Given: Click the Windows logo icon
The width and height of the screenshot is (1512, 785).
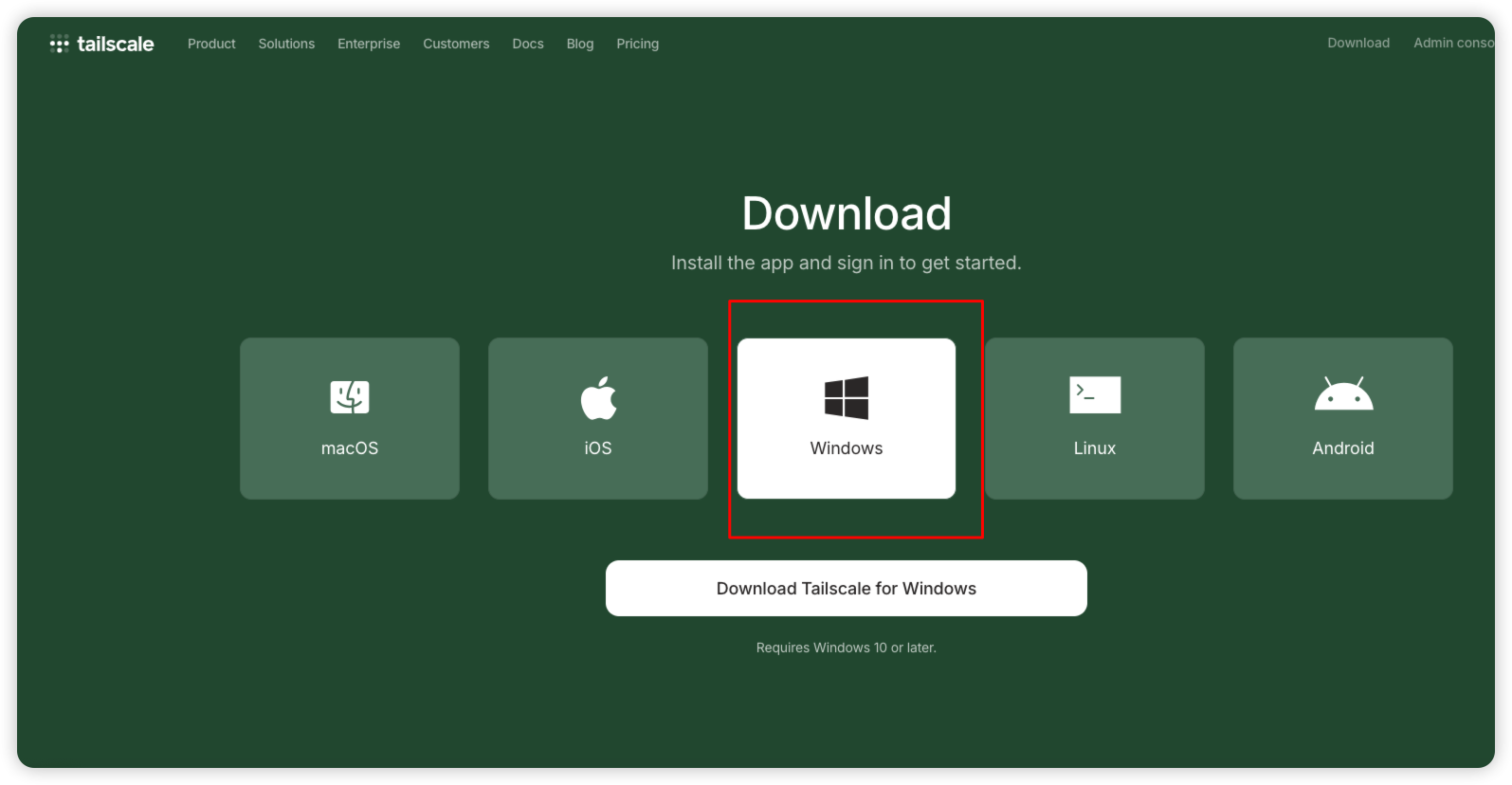Looking at the screenshot, I should click(x=847, y=397).
